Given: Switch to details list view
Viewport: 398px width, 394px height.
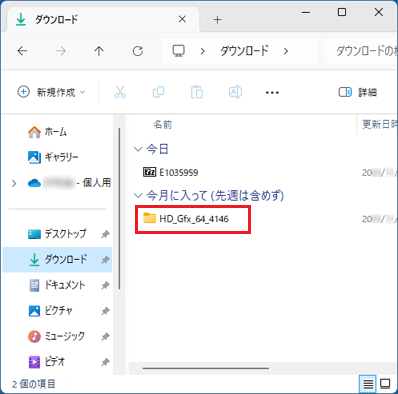Looking at the screenshot, I should pos(368,384).
